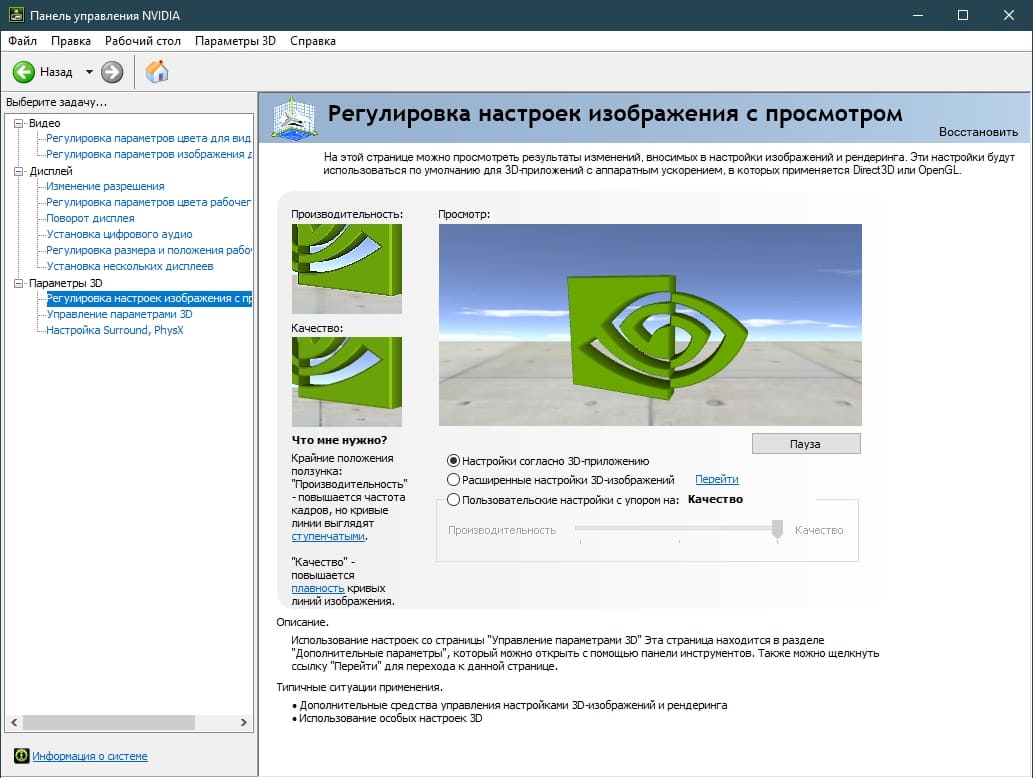Open Регулировка размера и положения рабочего стола
The width and height of the screenshot is (1033, 778).
(x=148, y=250)
